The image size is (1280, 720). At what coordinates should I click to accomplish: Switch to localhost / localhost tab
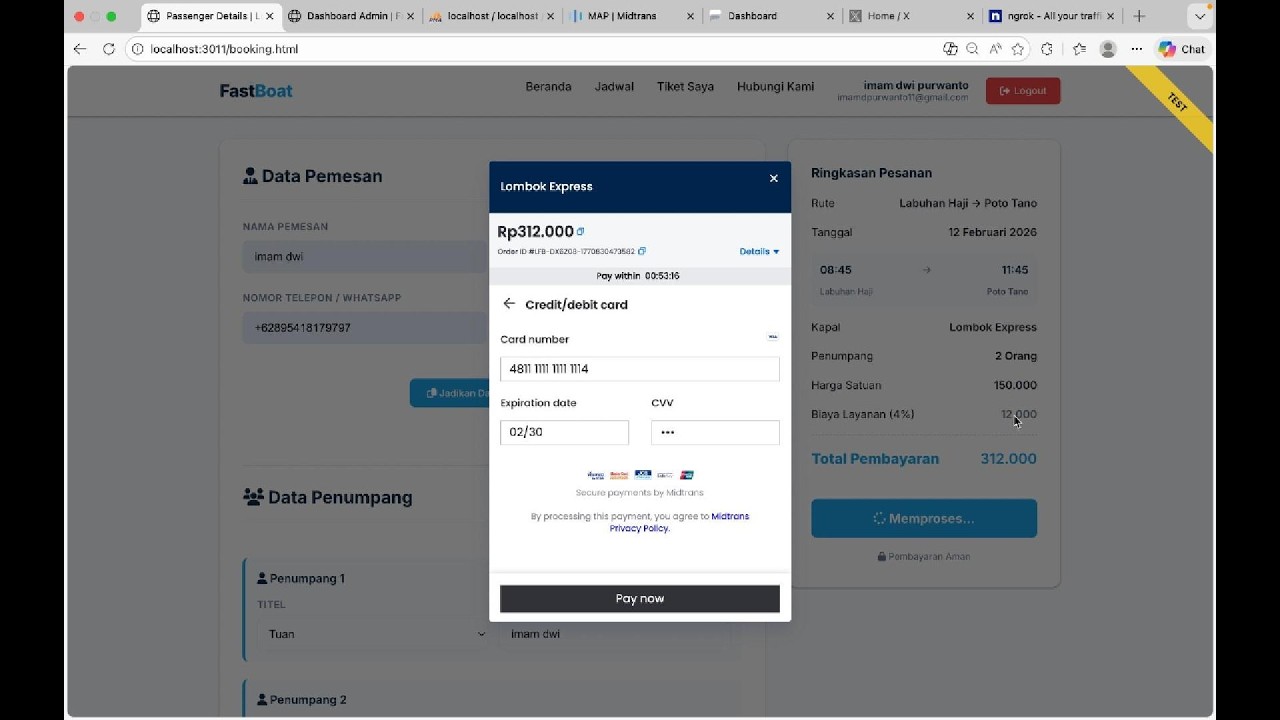(490, 16)
